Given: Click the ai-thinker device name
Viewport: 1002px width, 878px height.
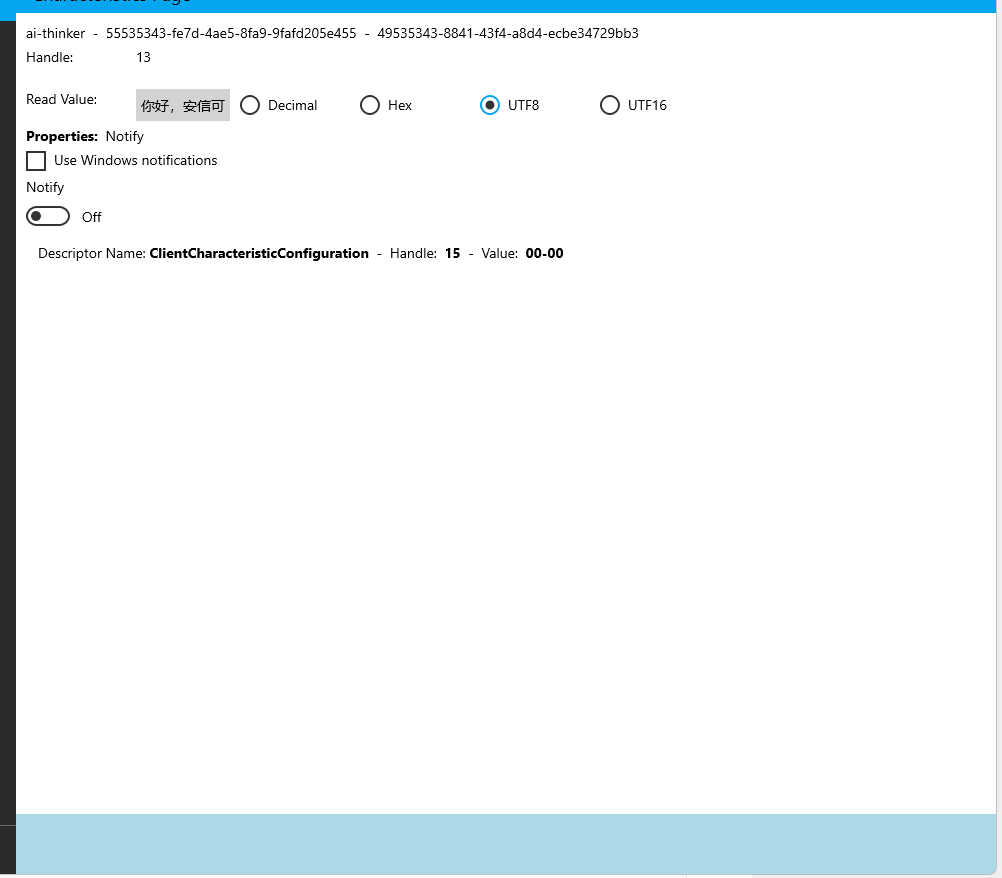Looking at the screenshot, I should click(x=56, y=33).
